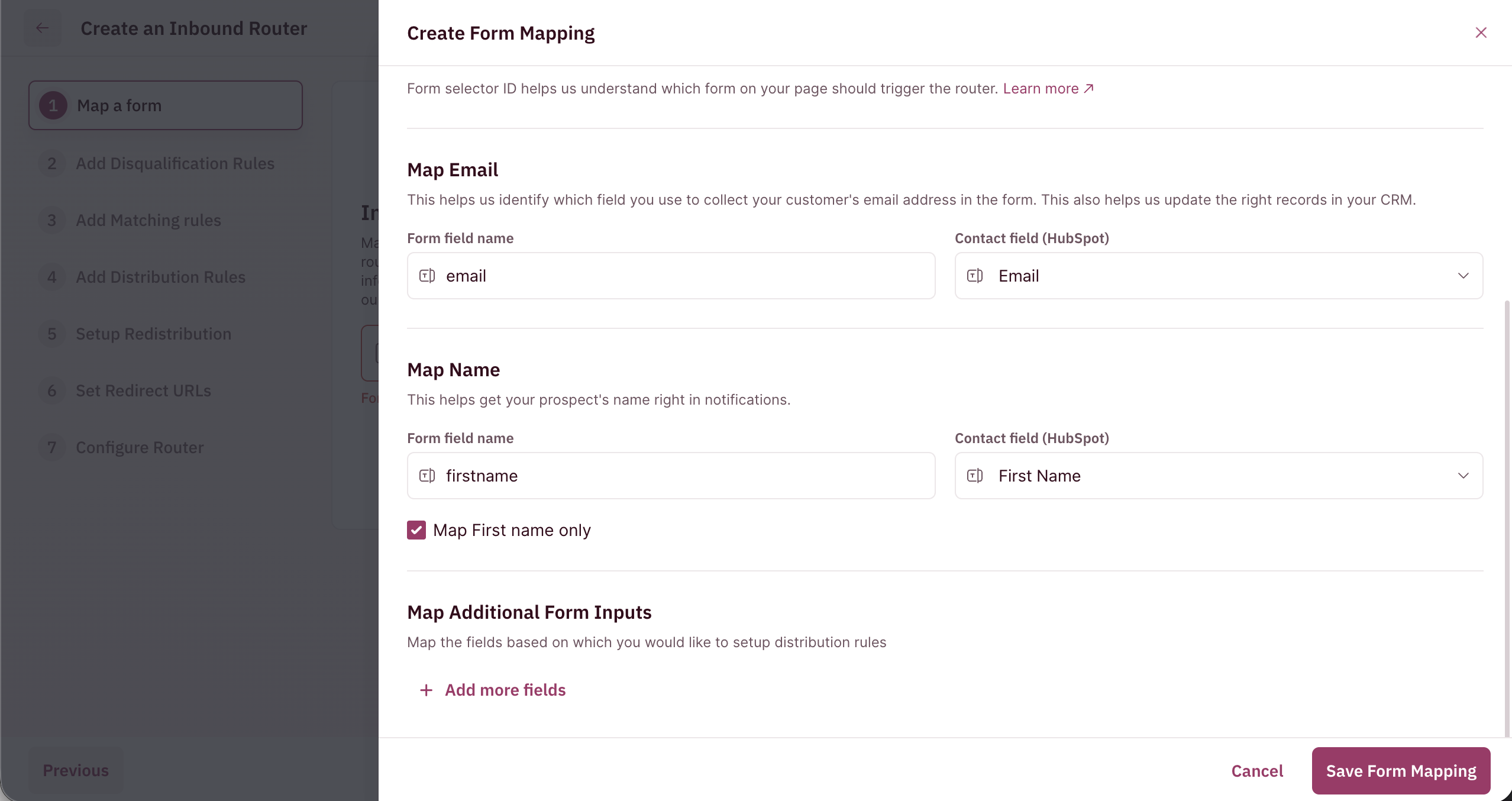1512x801 pixels.
Task: Focus the email form field name input
Action: point(671,276)
